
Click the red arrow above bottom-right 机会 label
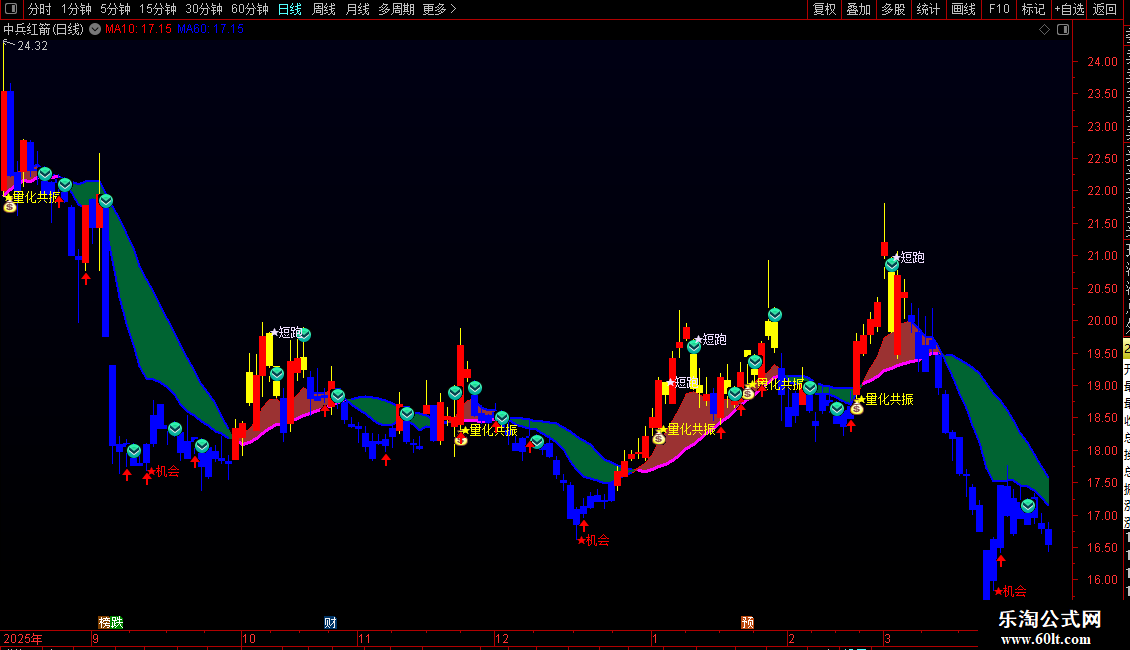point(1000,560)
